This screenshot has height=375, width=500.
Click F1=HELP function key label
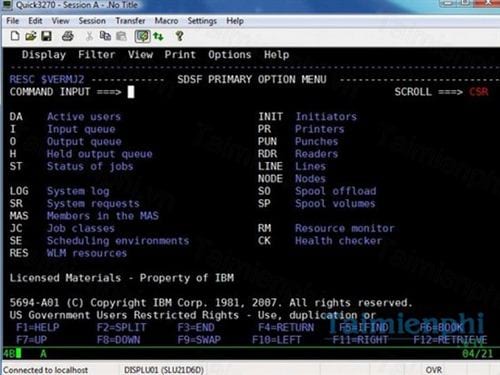pyautogui.click(x=38, y=327)
